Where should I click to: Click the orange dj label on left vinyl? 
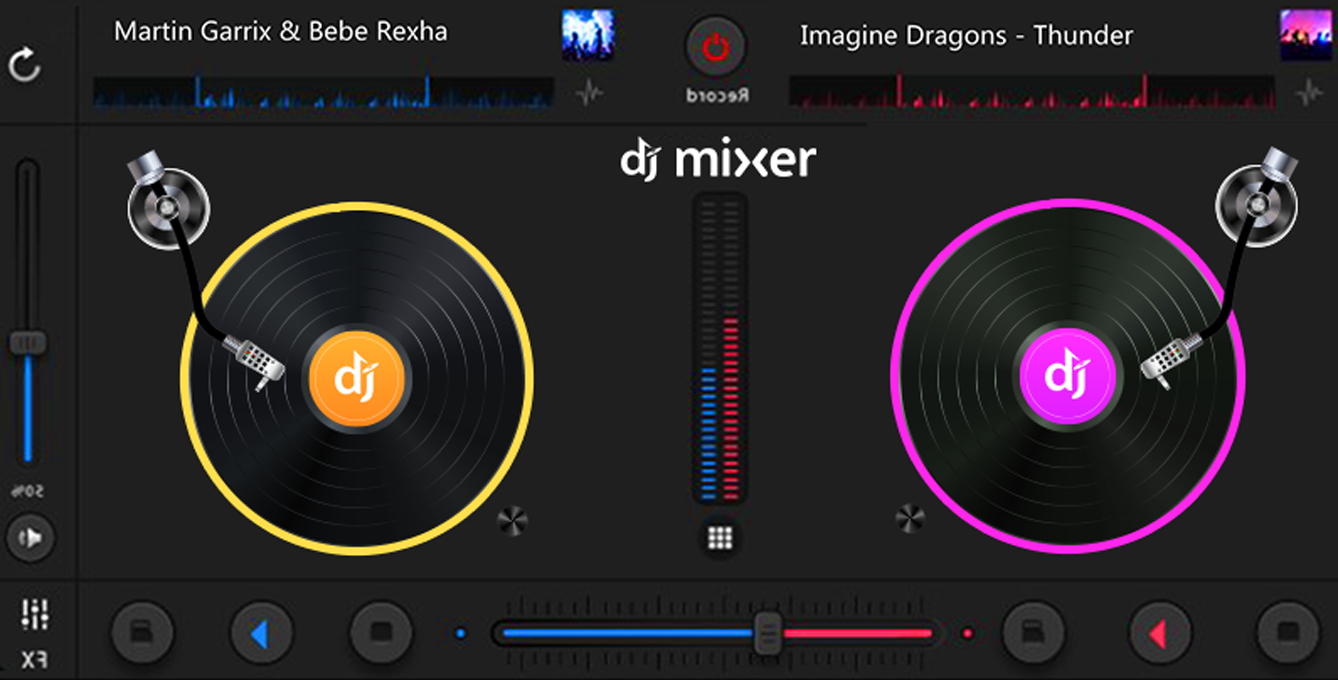click(356, 379)
